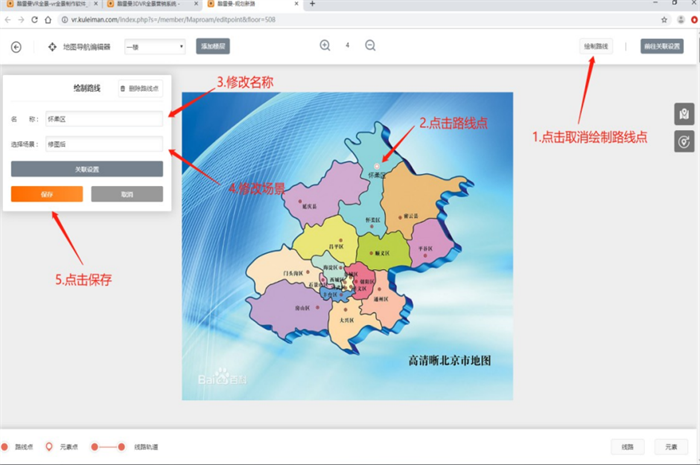
Task: Click the site info icon in address bar
Action: (65, 20)
